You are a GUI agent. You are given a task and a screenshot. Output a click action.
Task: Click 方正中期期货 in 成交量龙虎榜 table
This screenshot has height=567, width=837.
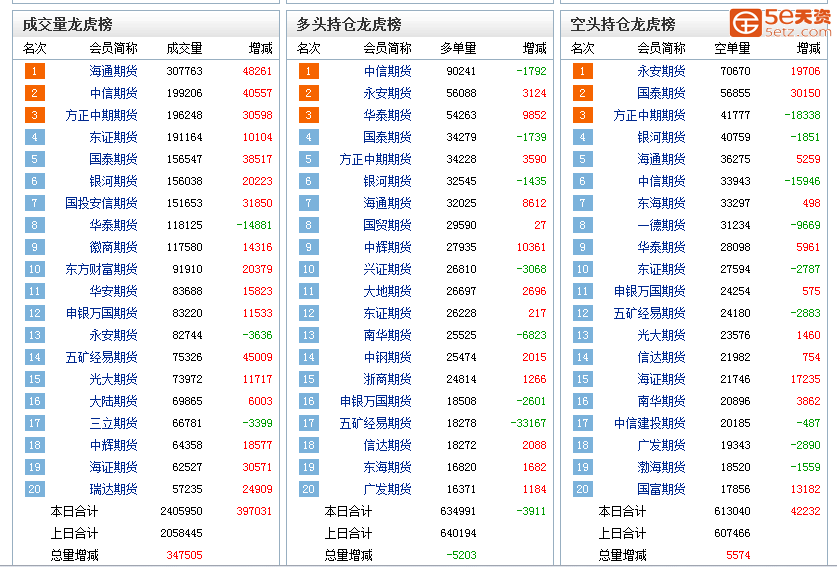coord(101,115)
